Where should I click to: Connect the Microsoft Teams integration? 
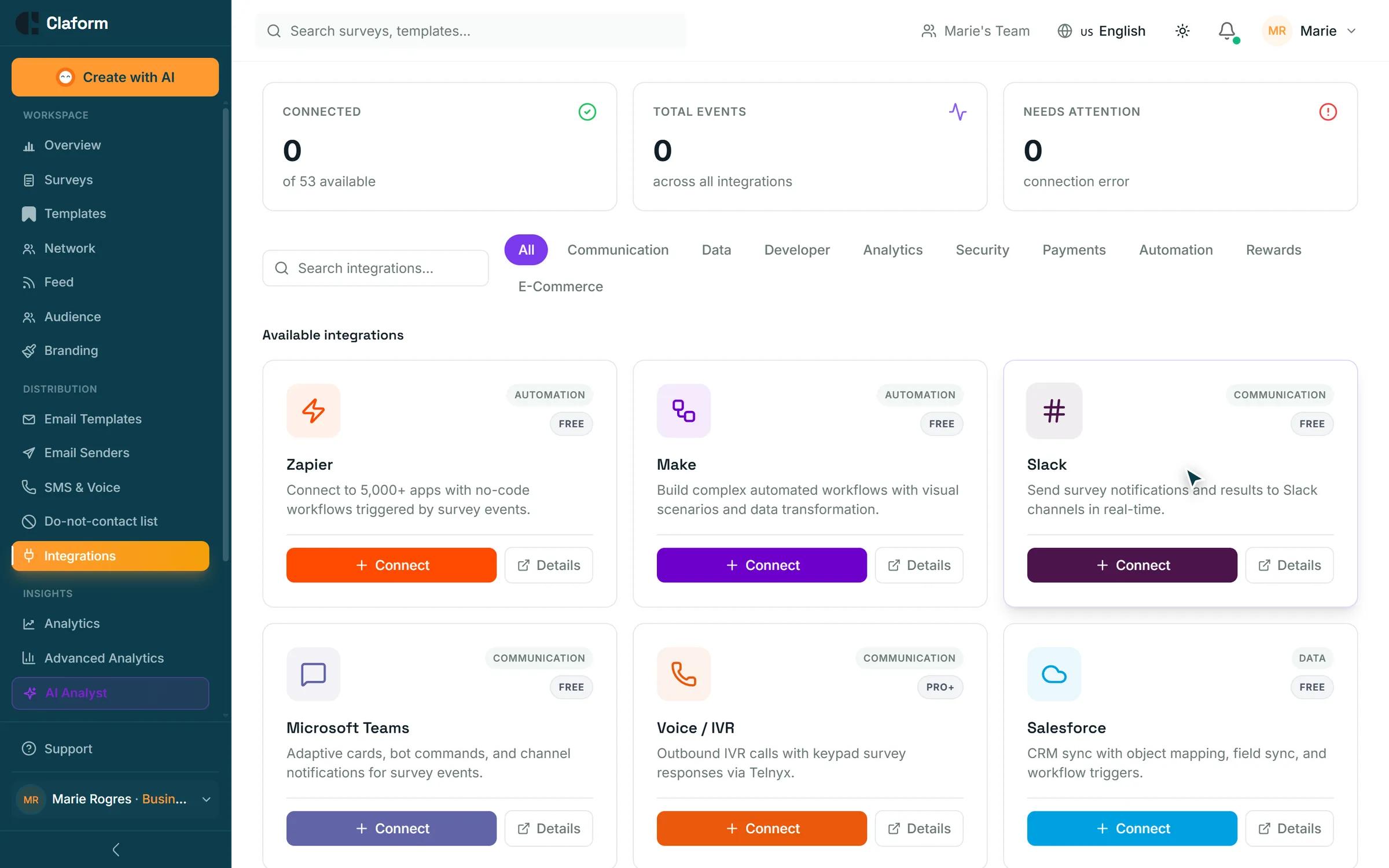(x=391, y=828)
